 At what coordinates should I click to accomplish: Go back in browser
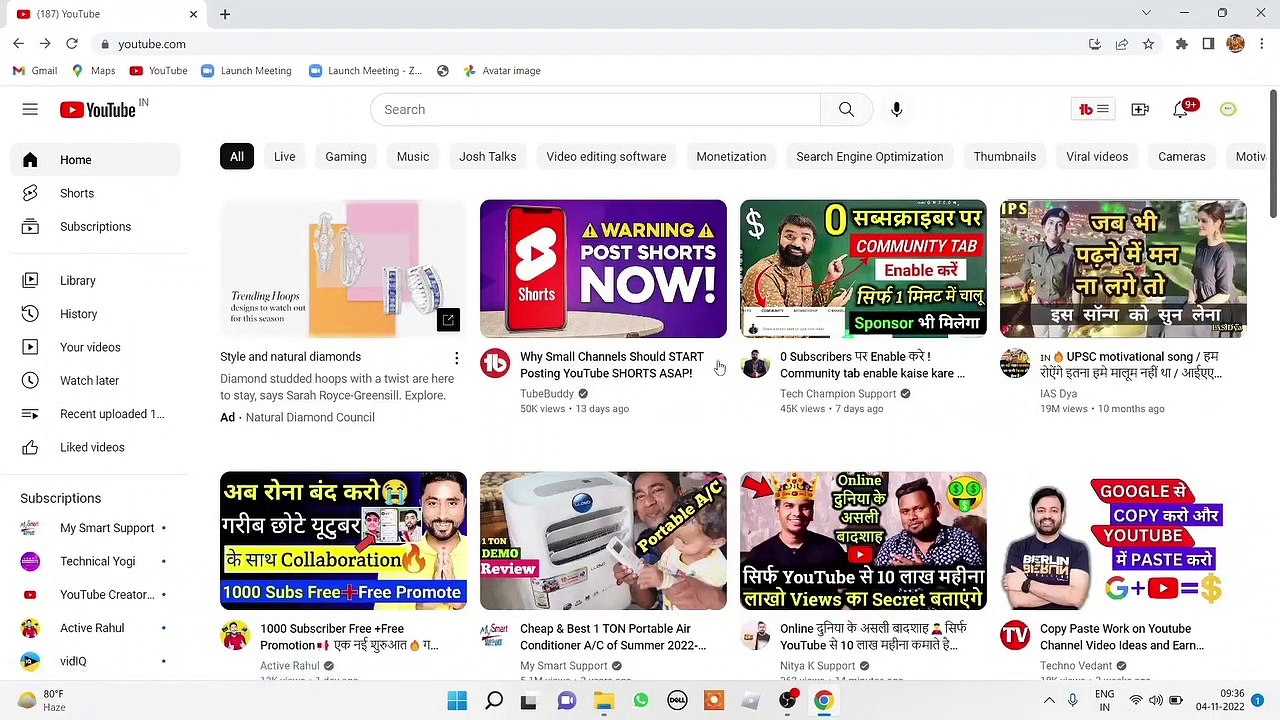click(18, 44)
